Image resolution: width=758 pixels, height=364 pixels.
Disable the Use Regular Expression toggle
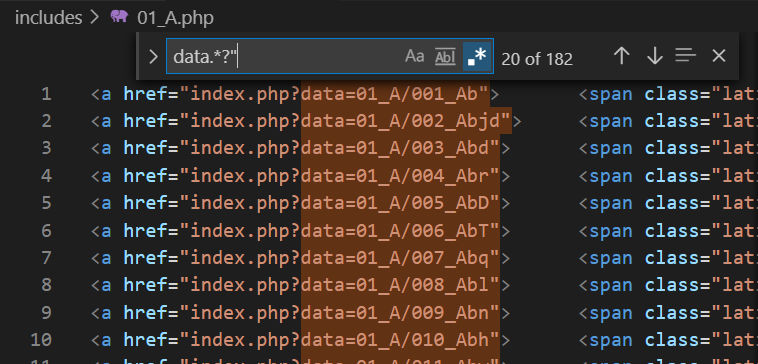click(477, 57)
